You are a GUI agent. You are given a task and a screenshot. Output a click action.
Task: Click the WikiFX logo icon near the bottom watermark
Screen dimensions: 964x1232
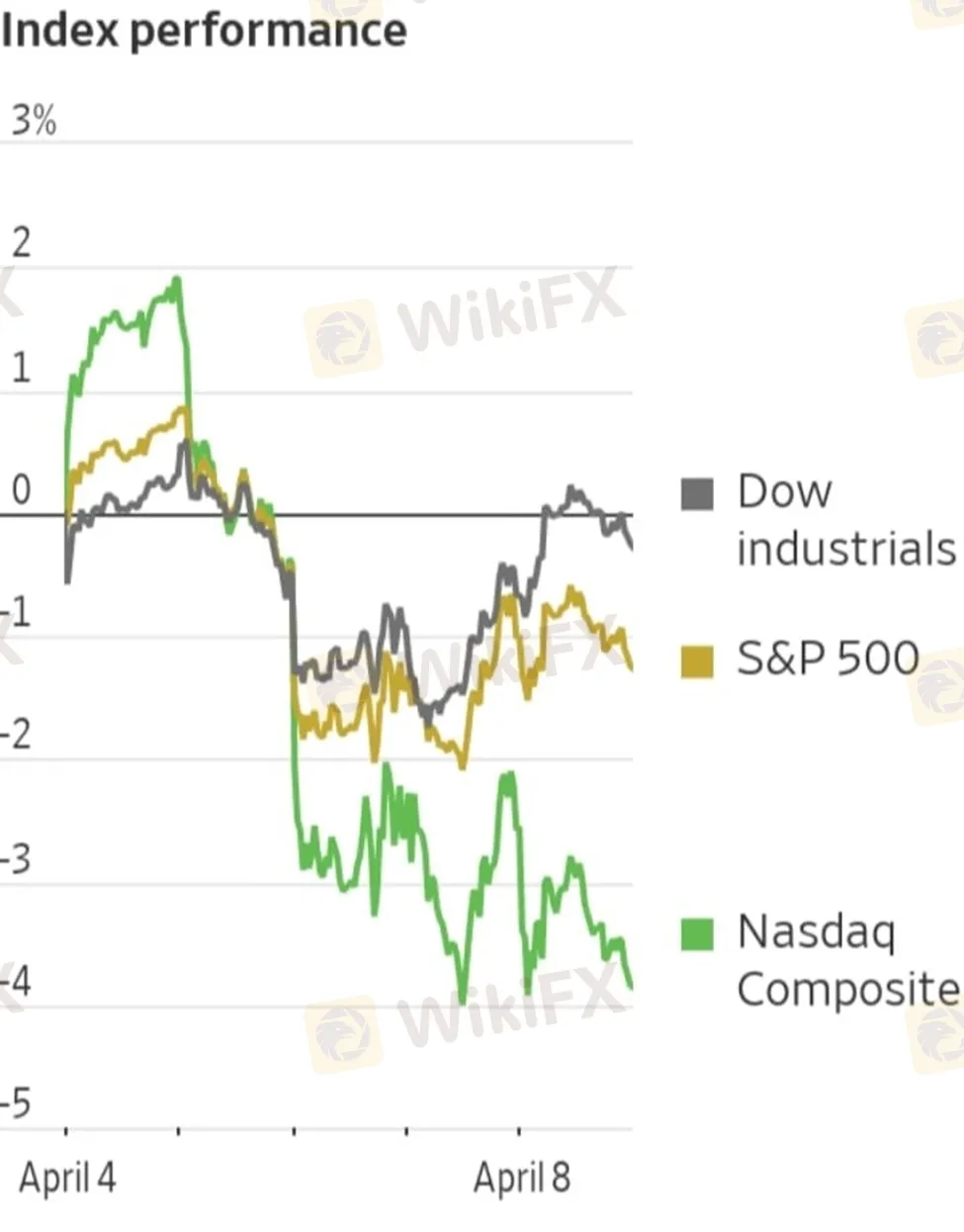coord(342,1034)
